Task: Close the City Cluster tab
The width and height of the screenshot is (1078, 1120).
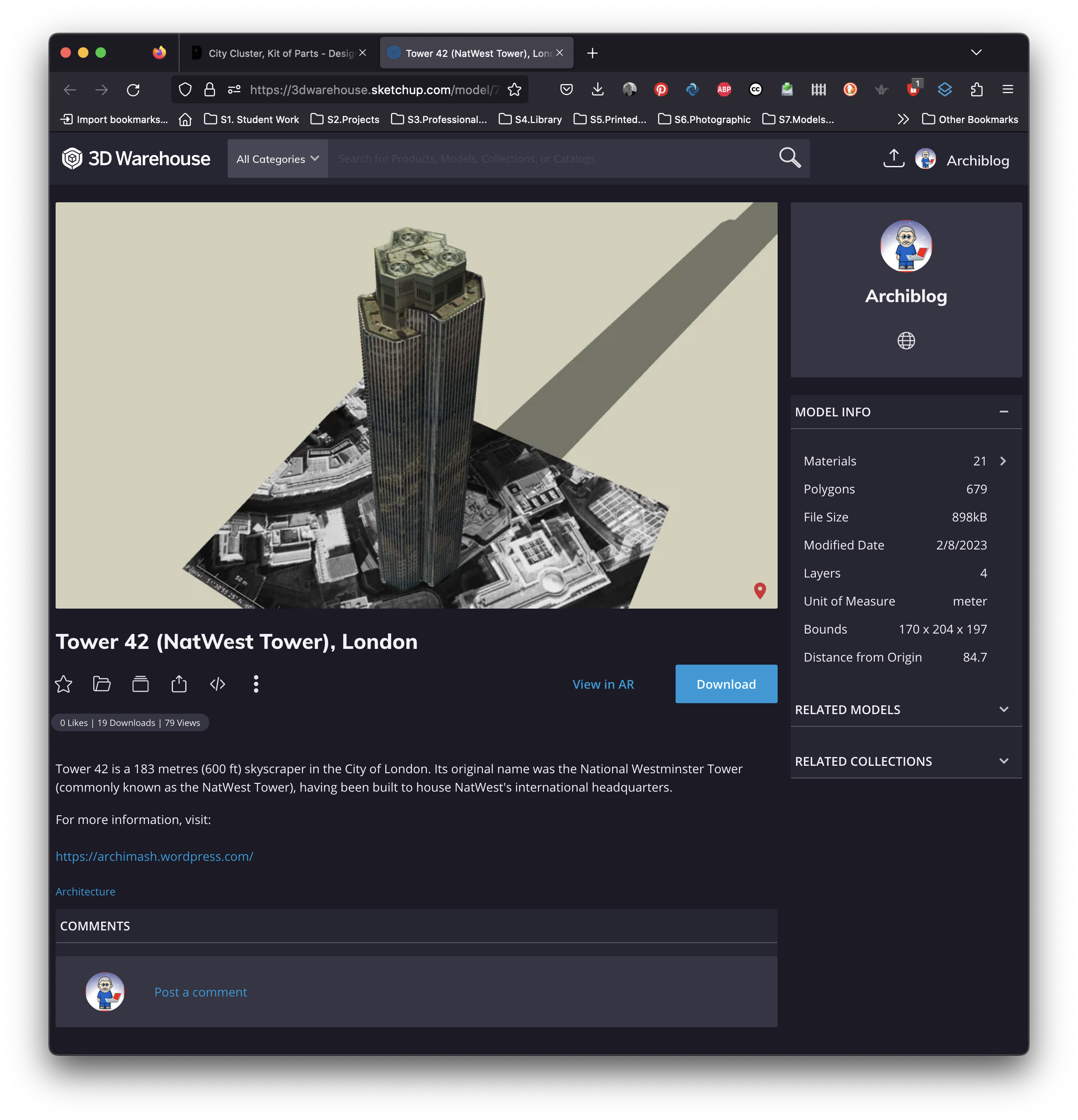Action: [x=363, y=53]
